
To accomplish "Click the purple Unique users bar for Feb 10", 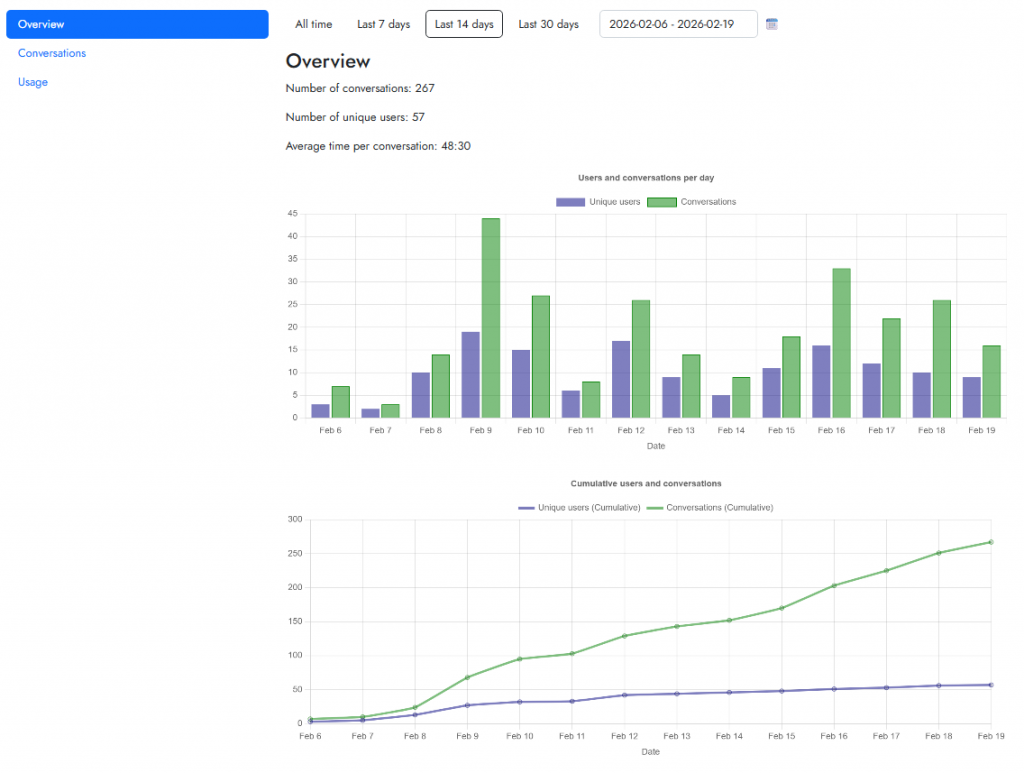I will point(521,384).
